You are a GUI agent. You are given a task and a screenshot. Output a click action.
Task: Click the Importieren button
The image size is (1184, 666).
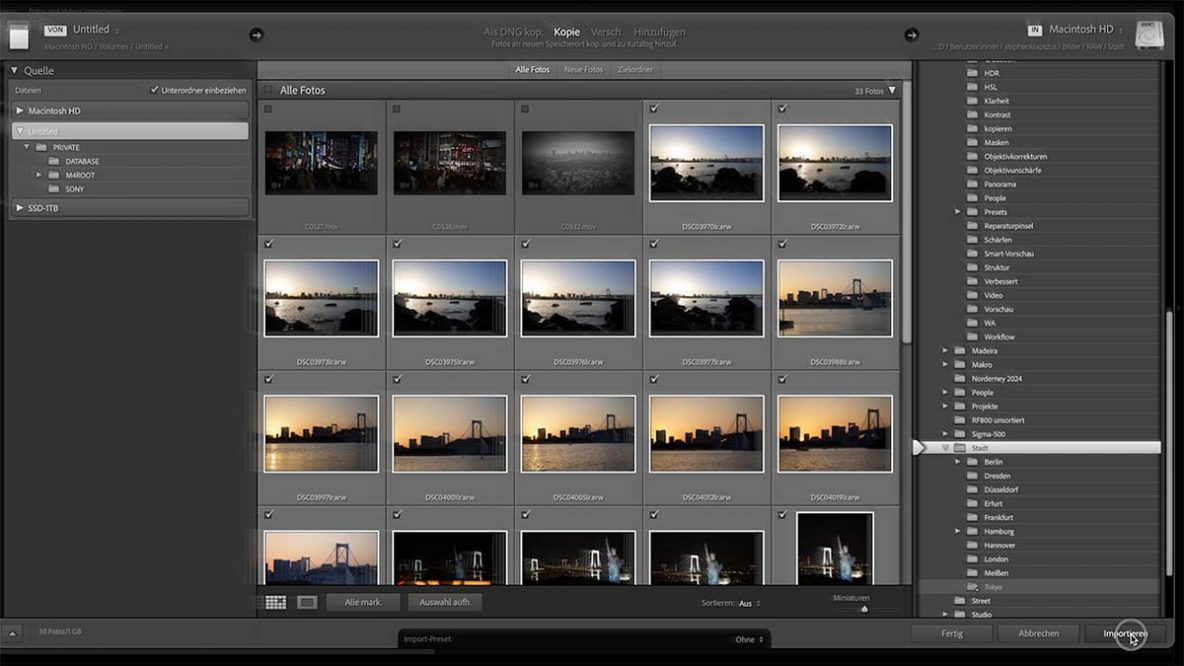(x=1124, y=633)
